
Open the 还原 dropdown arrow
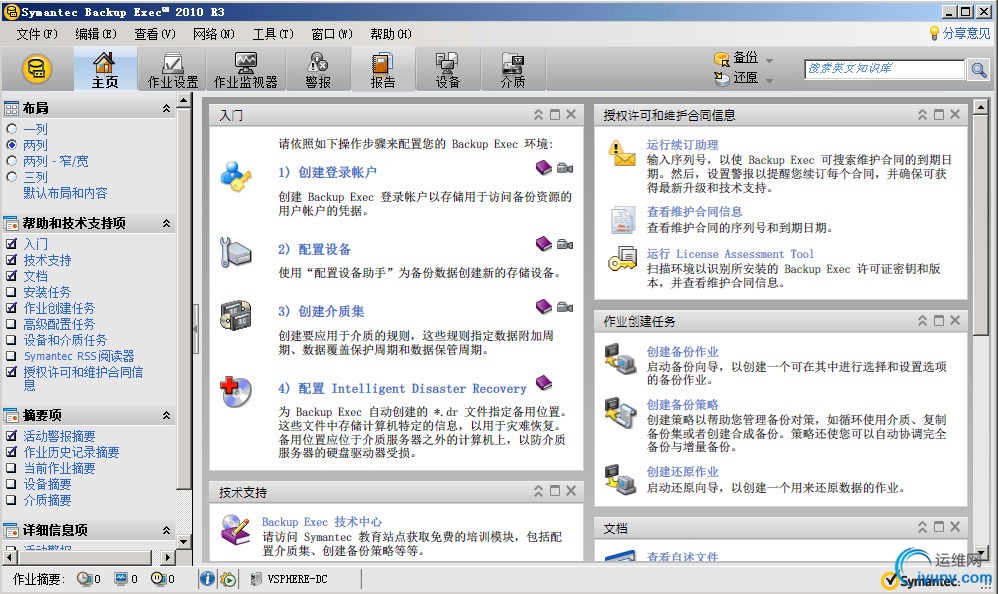[x=770, y=80]
